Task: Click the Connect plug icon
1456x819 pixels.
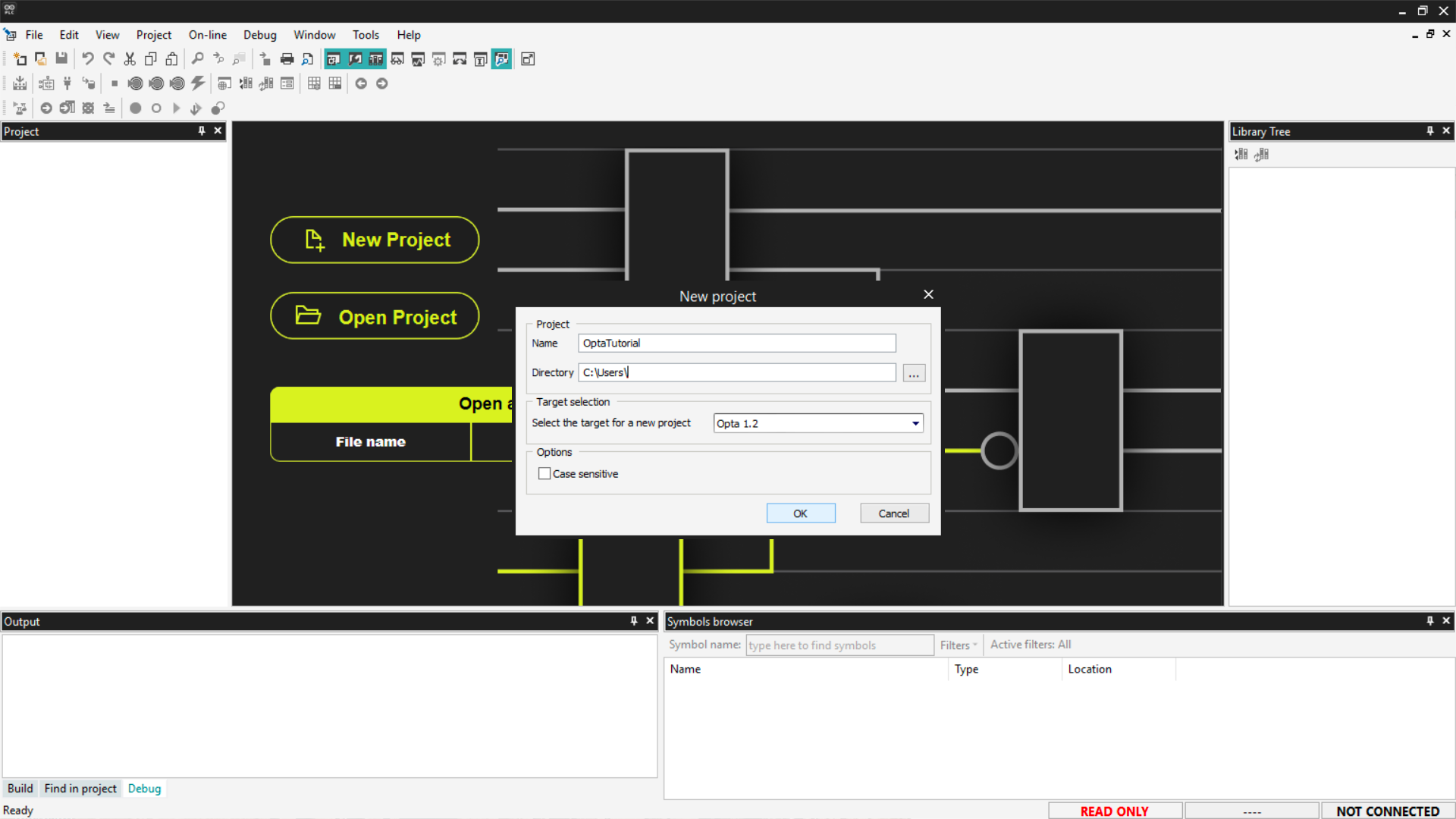Action: point(67,83)
